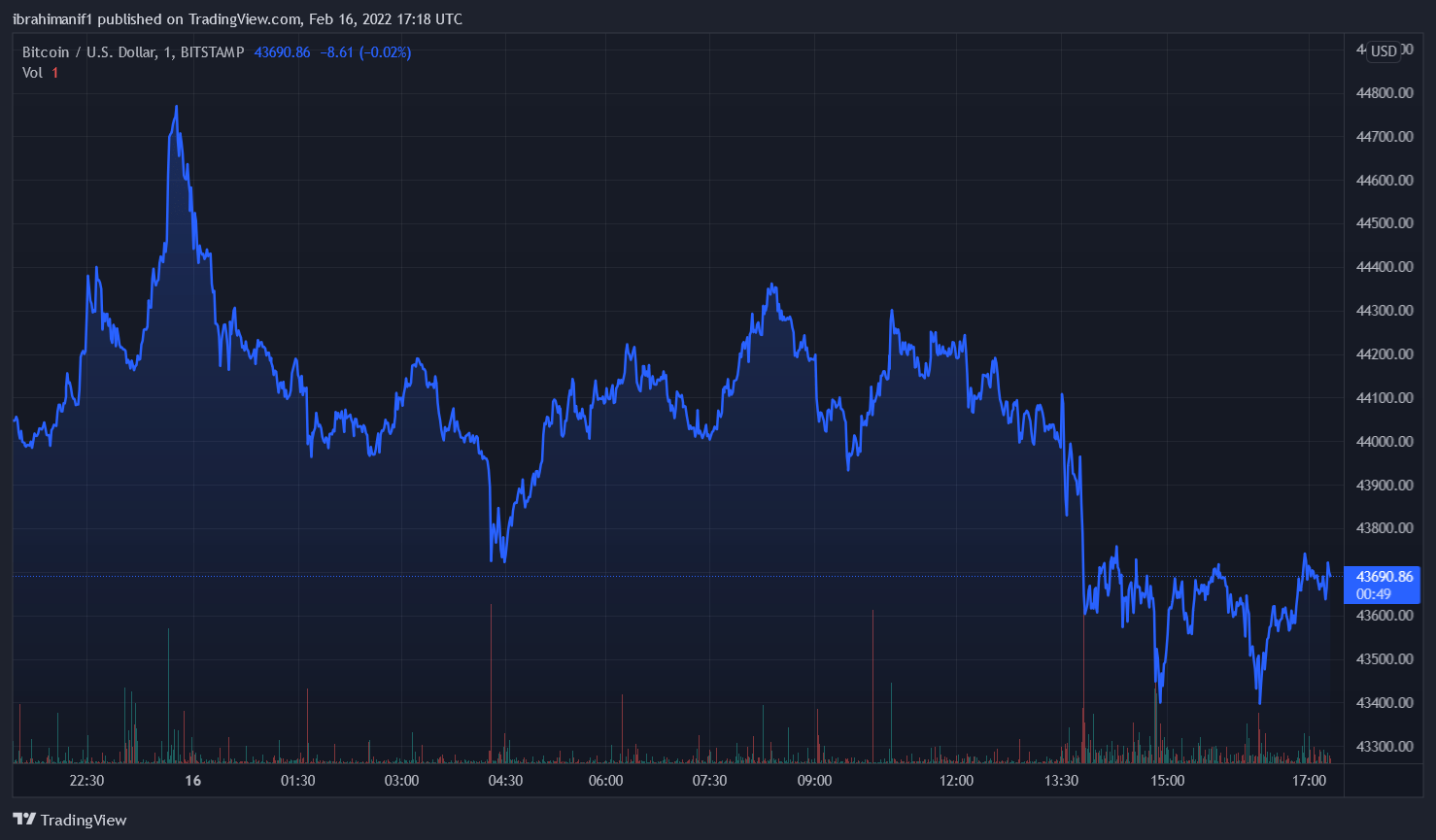
Task: Click the 44000.00 price axis label
Action: (1384, 442)
